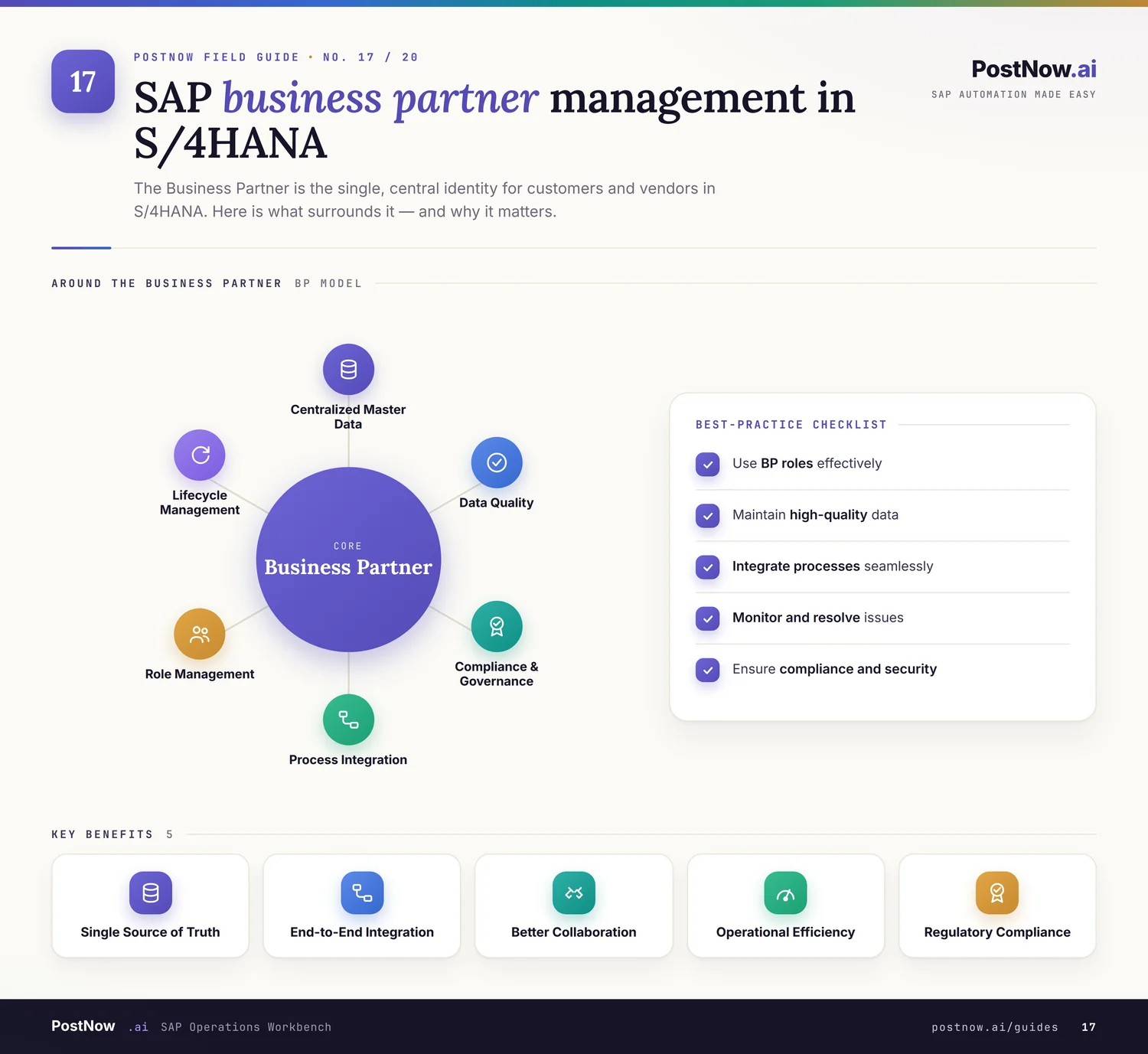1148x1054 pixels.
Task: Click the Centralized Master Data database icon
Action: (348, 369)
